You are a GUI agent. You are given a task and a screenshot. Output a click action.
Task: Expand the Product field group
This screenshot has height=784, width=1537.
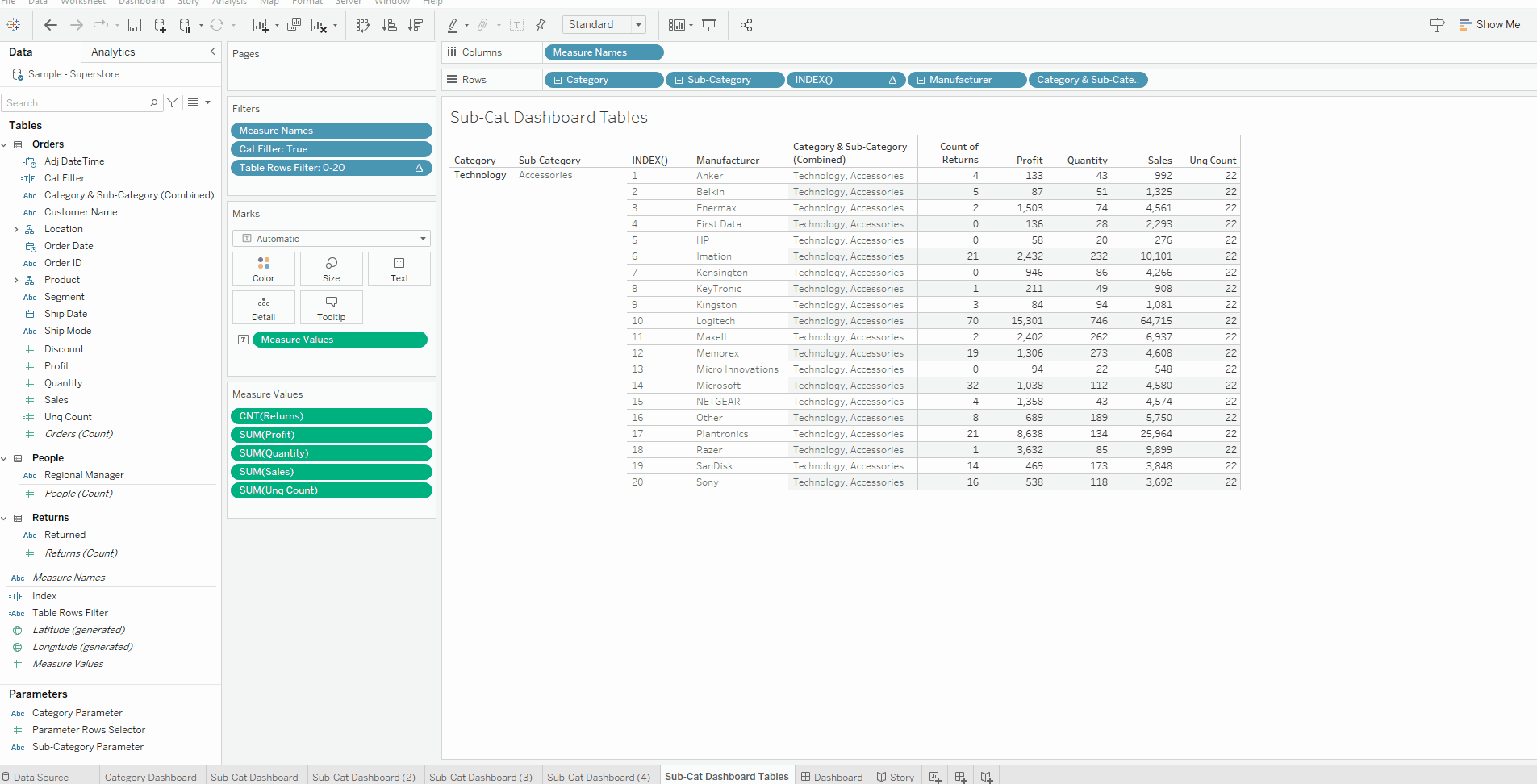(x=17, y=279)
